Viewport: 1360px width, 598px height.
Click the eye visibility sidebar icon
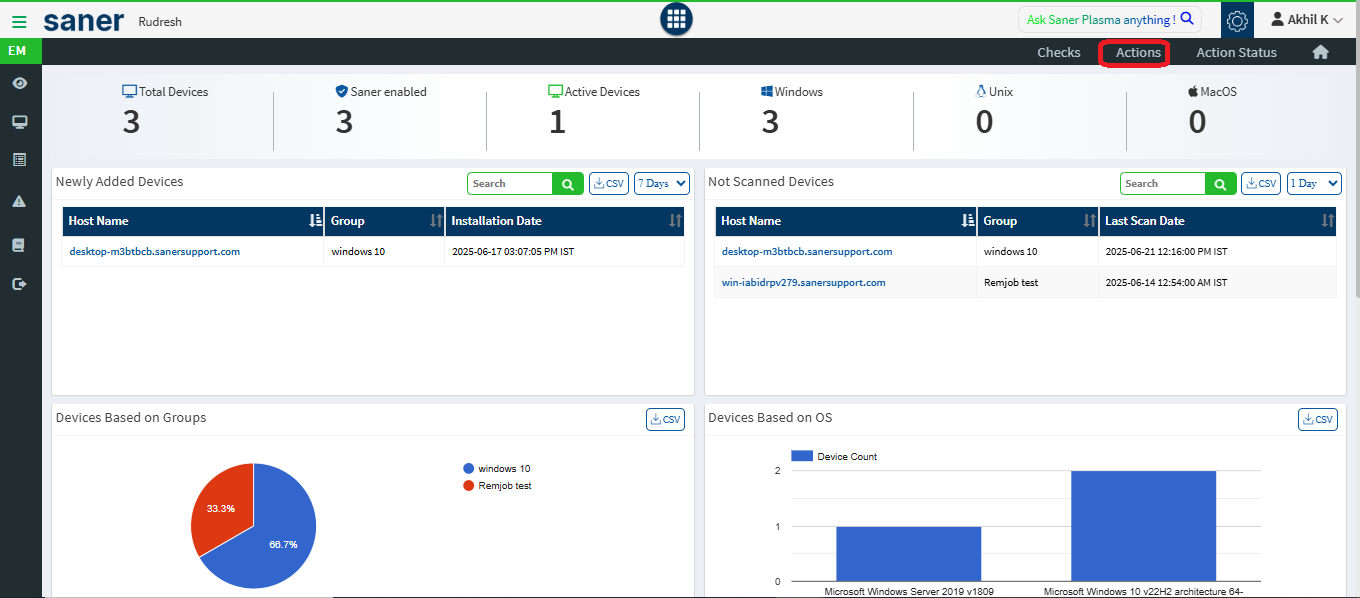pos(19,83)
